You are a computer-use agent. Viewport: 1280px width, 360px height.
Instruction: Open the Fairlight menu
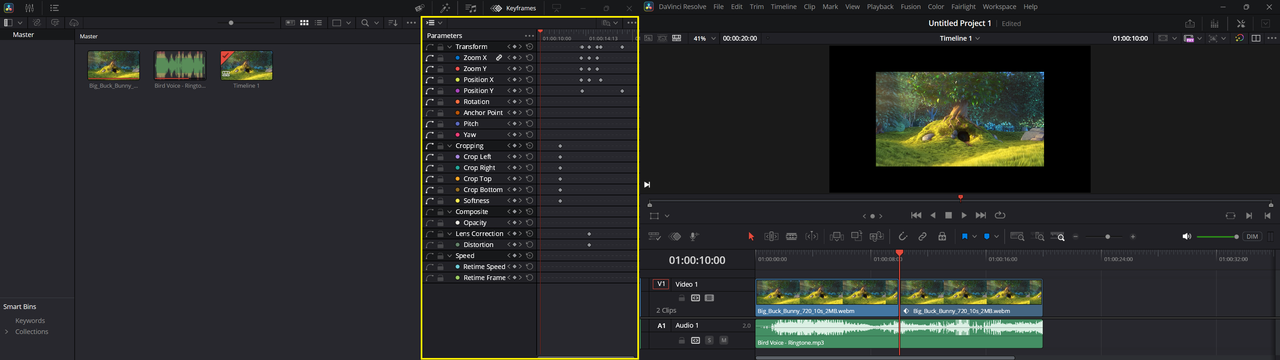(964, 7)
